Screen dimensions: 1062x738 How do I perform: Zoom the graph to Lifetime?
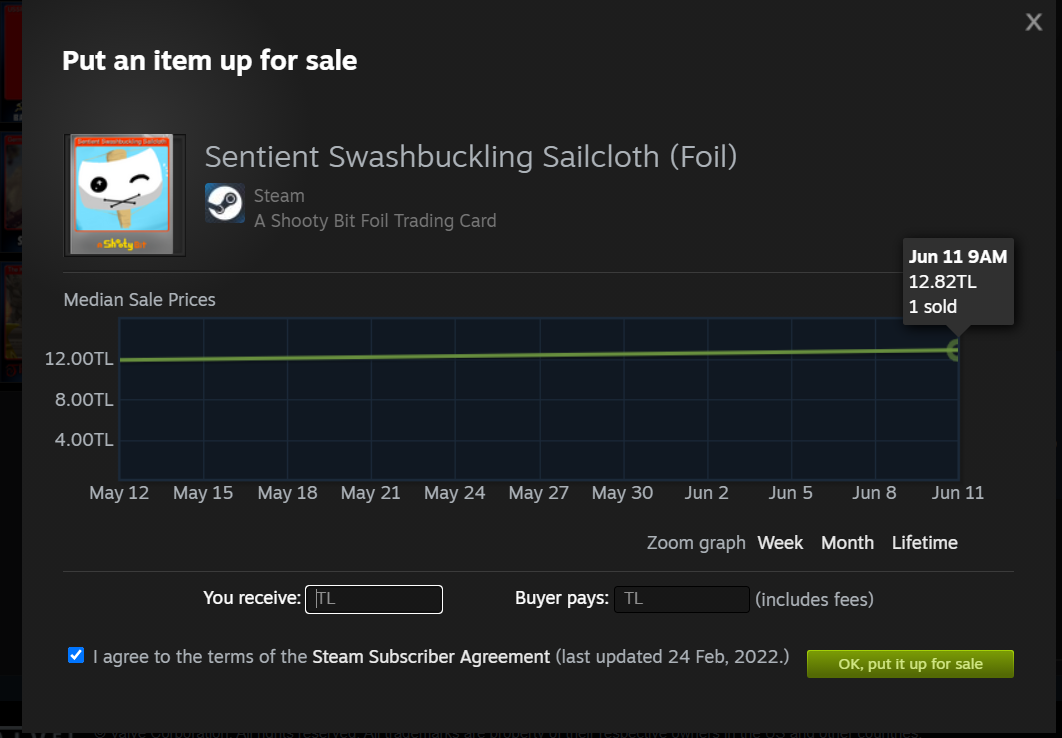tap(924, 543)
